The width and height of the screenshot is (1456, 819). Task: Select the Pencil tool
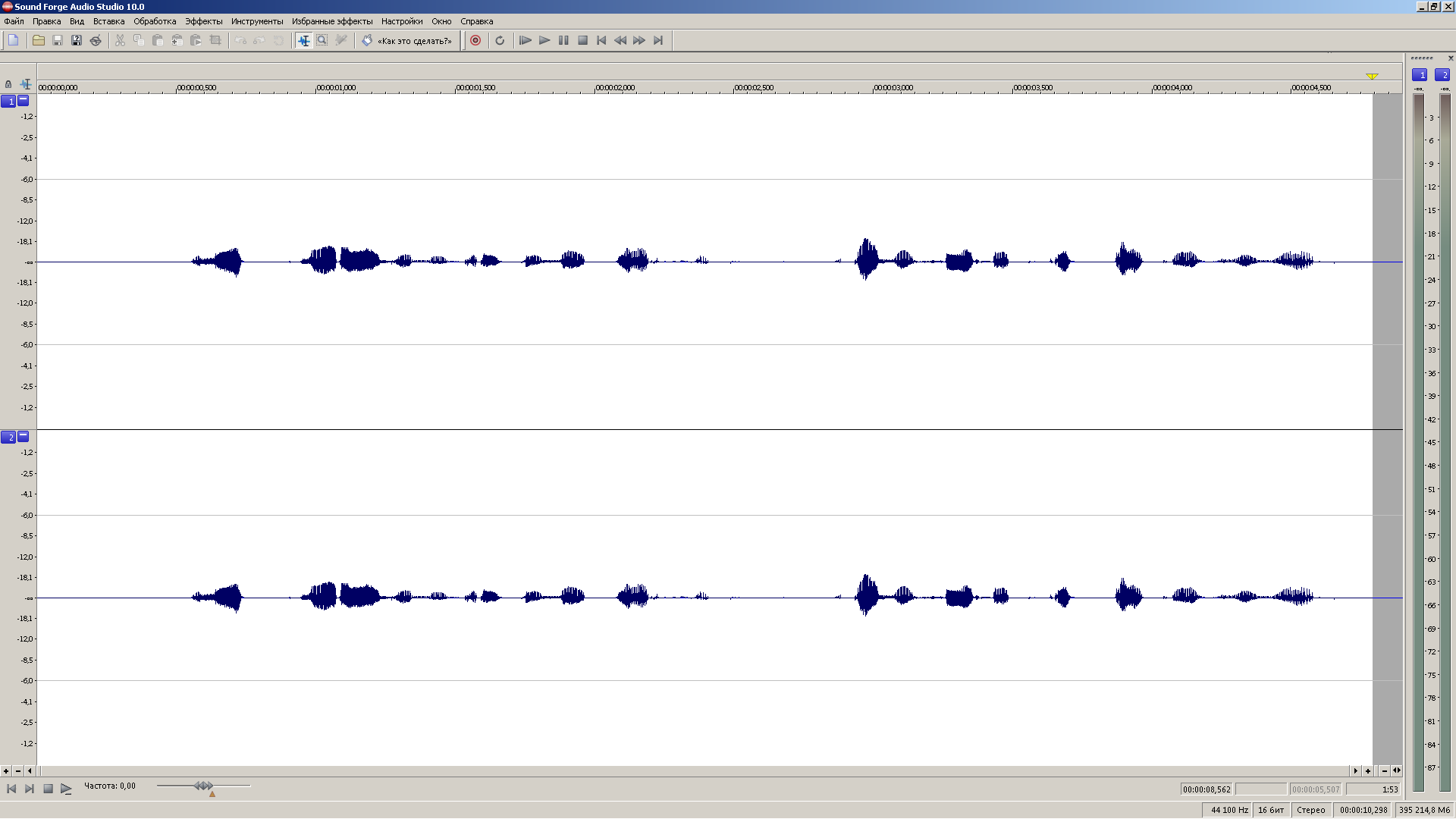(341, 40)
